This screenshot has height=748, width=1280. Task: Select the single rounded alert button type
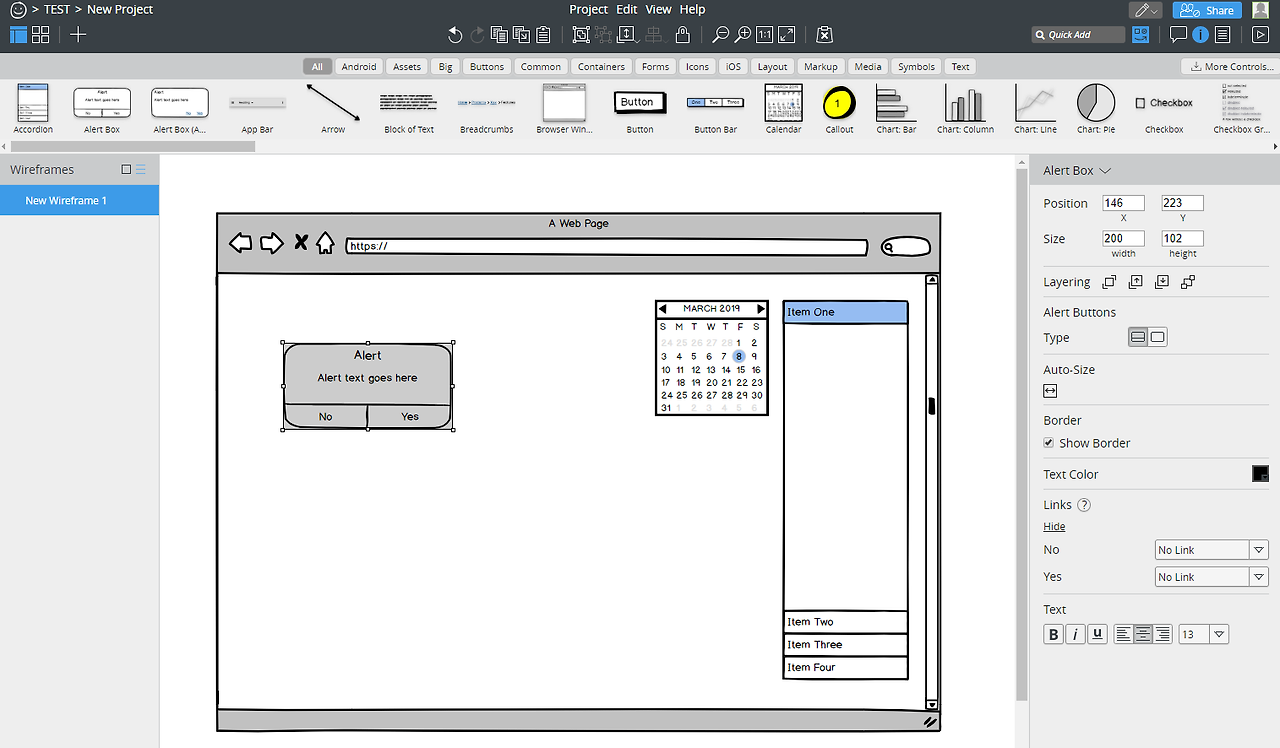click(1157, 338)
